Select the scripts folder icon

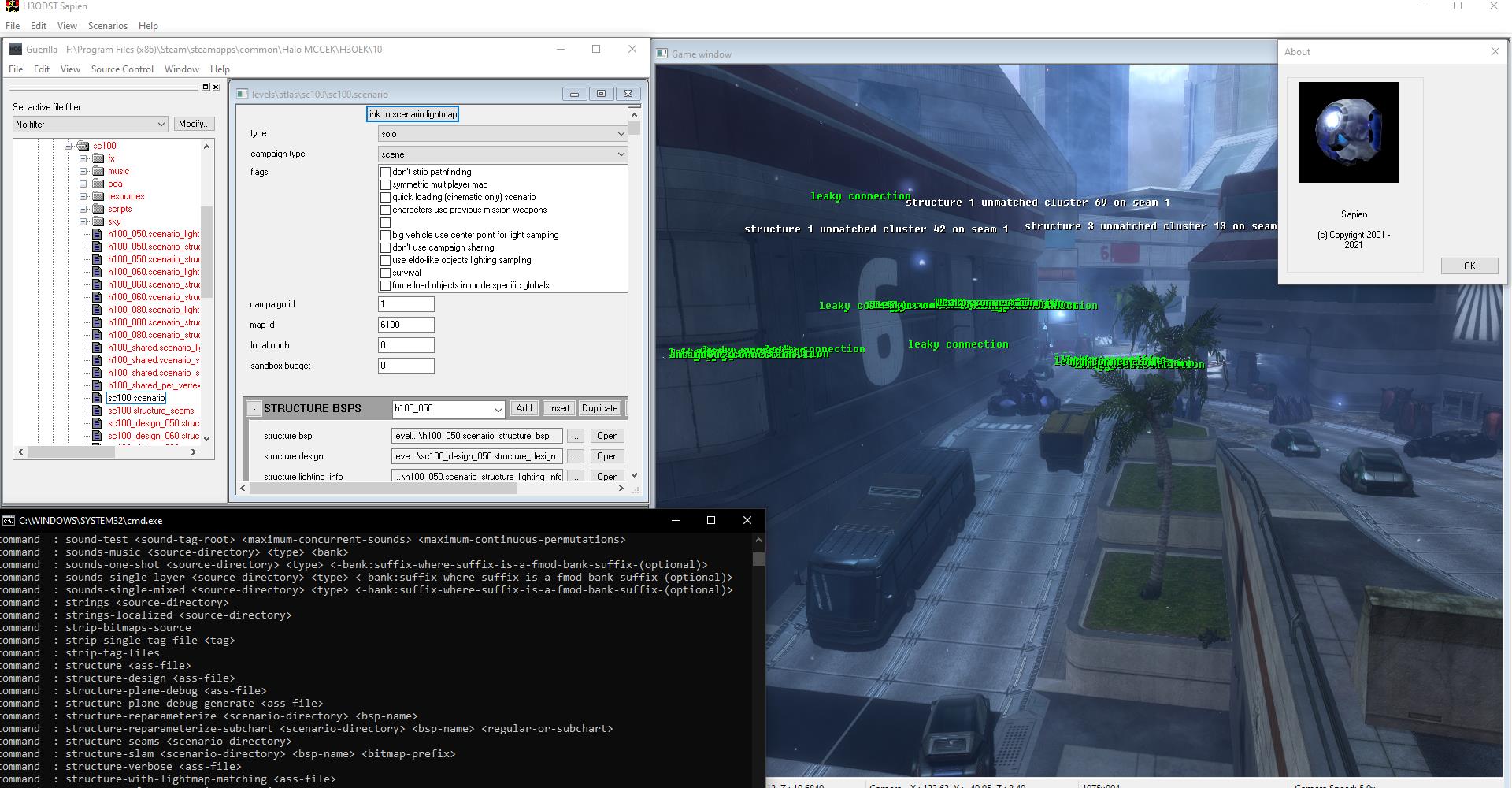click(x=98, y=209)
